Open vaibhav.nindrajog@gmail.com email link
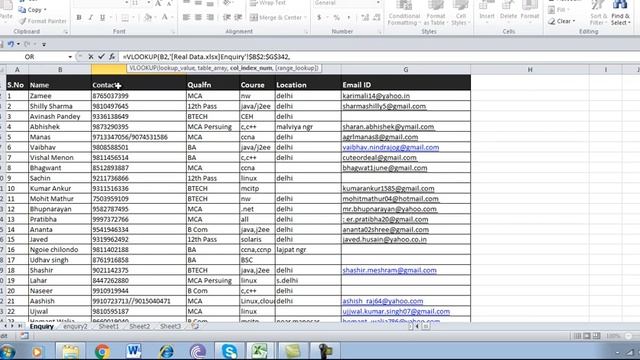This screenshot has width=640, height=360. coord(391,147)
